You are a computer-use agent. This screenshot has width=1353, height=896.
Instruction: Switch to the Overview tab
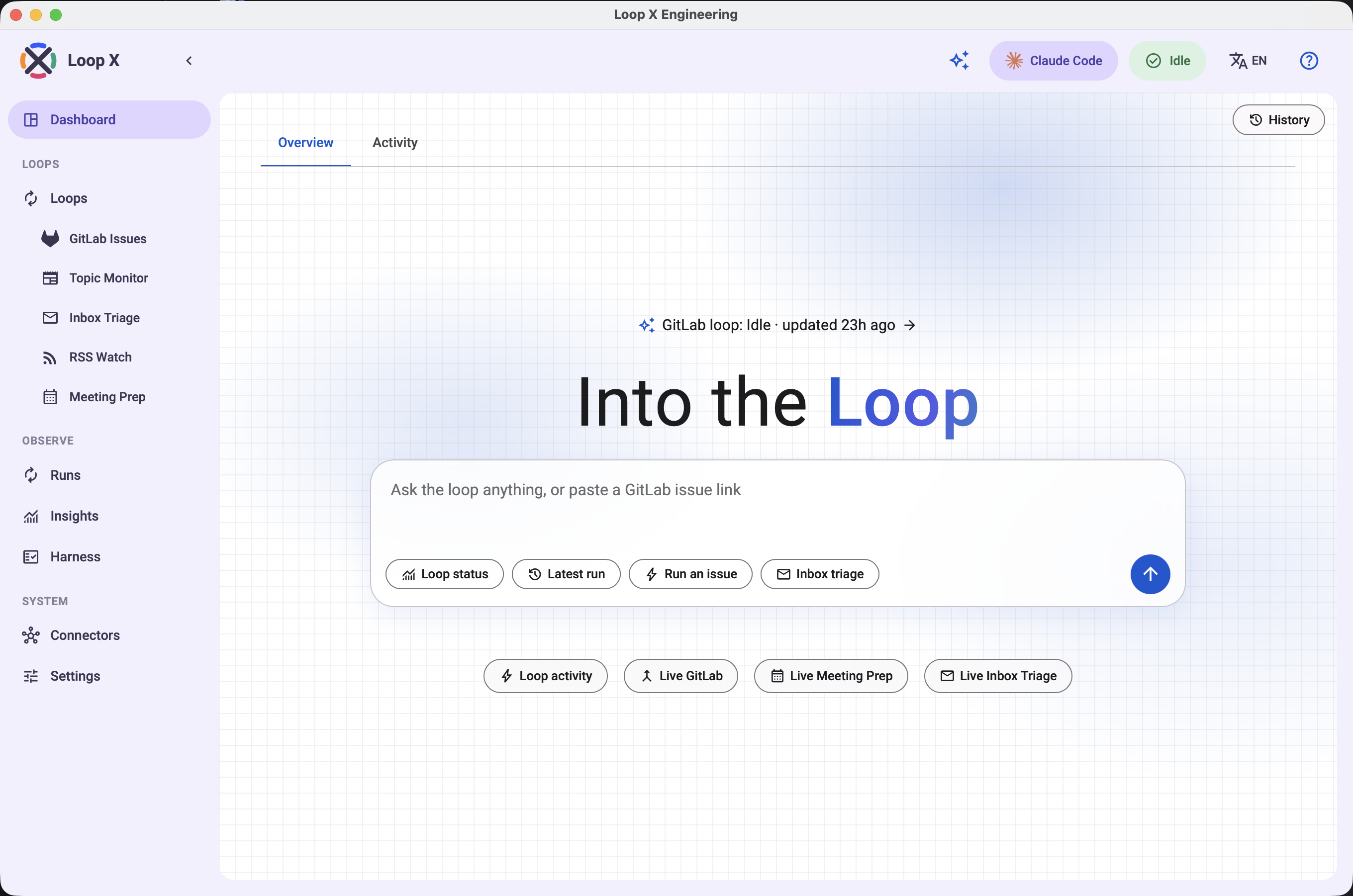305,143
